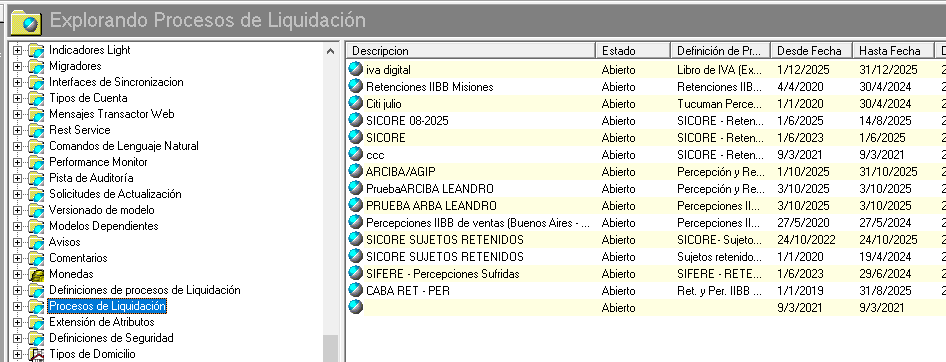Sort by the Descripcion column header
Image resolution: width=946 pixels, height=362 pixels.
(x=471, y=51)
